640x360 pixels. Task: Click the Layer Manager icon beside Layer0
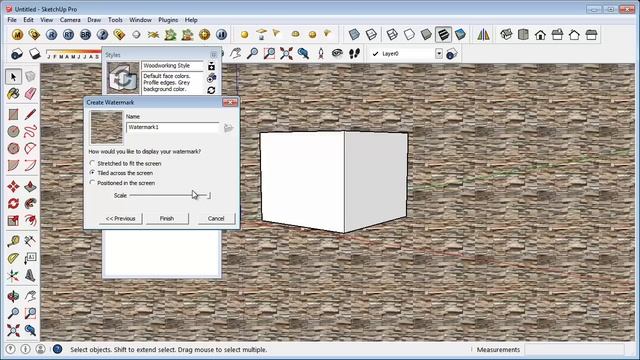click(451, 53)
